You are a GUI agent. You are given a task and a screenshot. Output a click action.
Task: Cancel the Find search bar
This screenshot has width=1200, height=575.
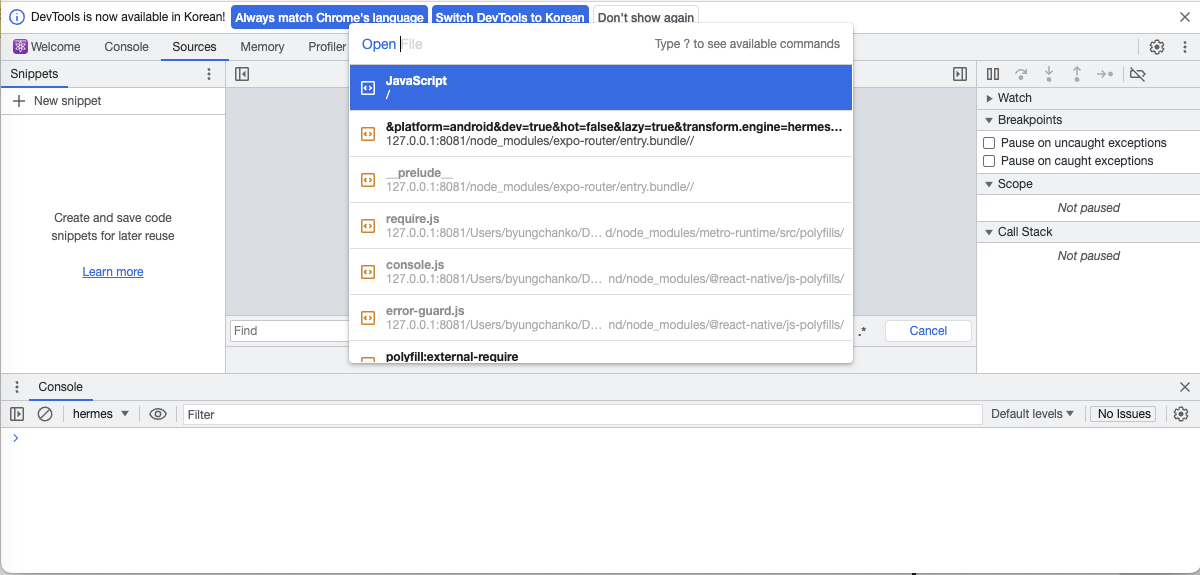928,331
